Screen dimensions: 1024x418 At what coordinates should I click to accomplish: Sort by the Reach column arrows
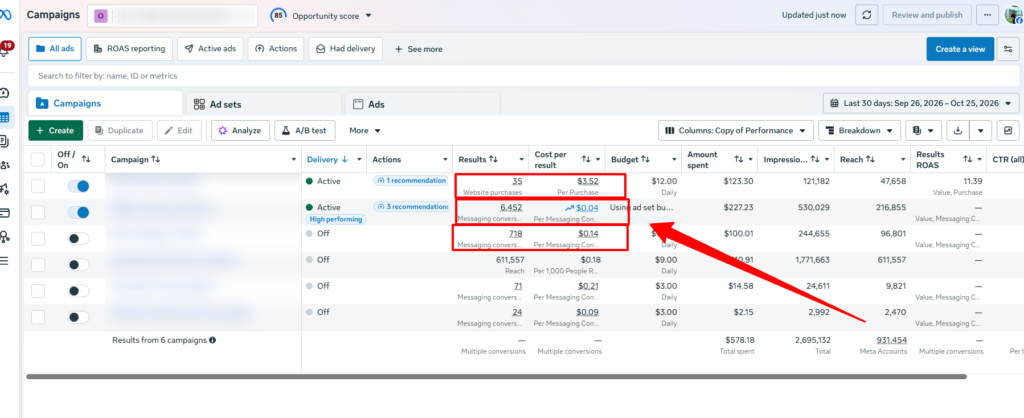point(871,159)
